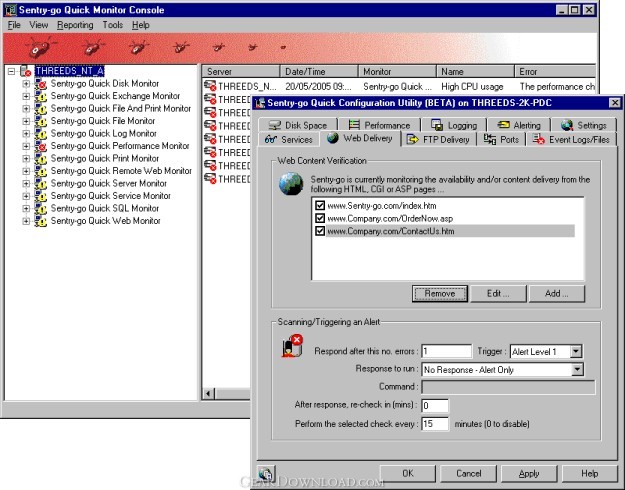Uncheck www.Company.com/OrderNow.asp checkbox
The image size is (625, 490).
(320, 218)
